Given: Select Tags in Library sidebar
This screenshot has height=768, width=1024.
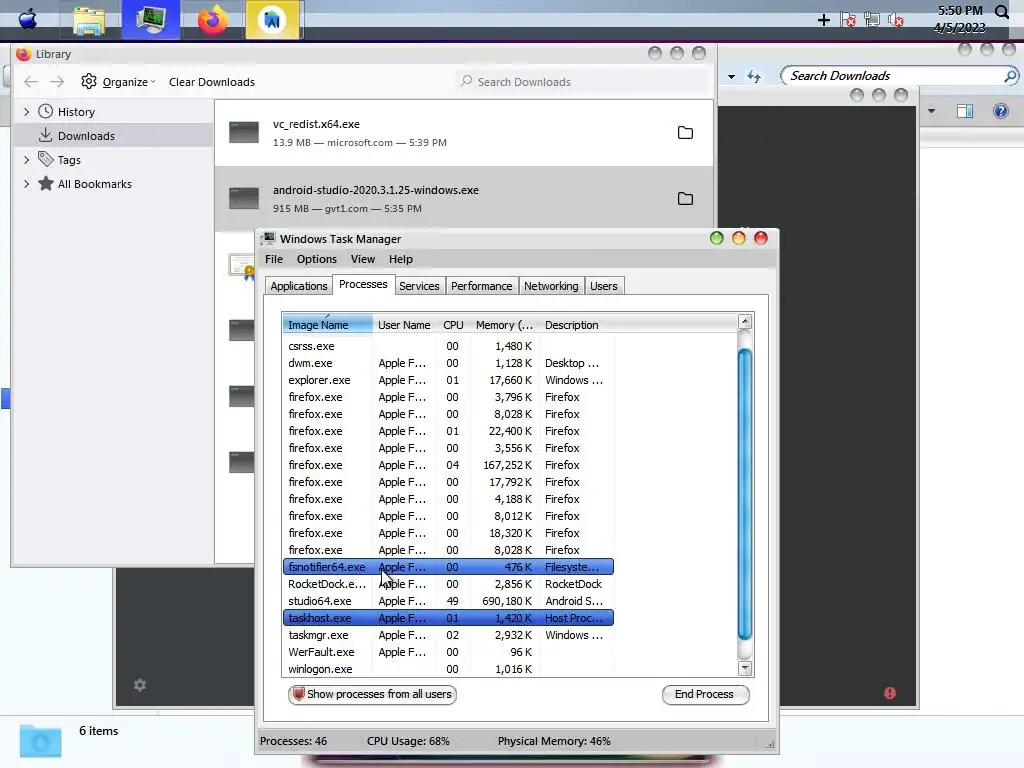Looking at the screenshot, I should pos(69,160).
